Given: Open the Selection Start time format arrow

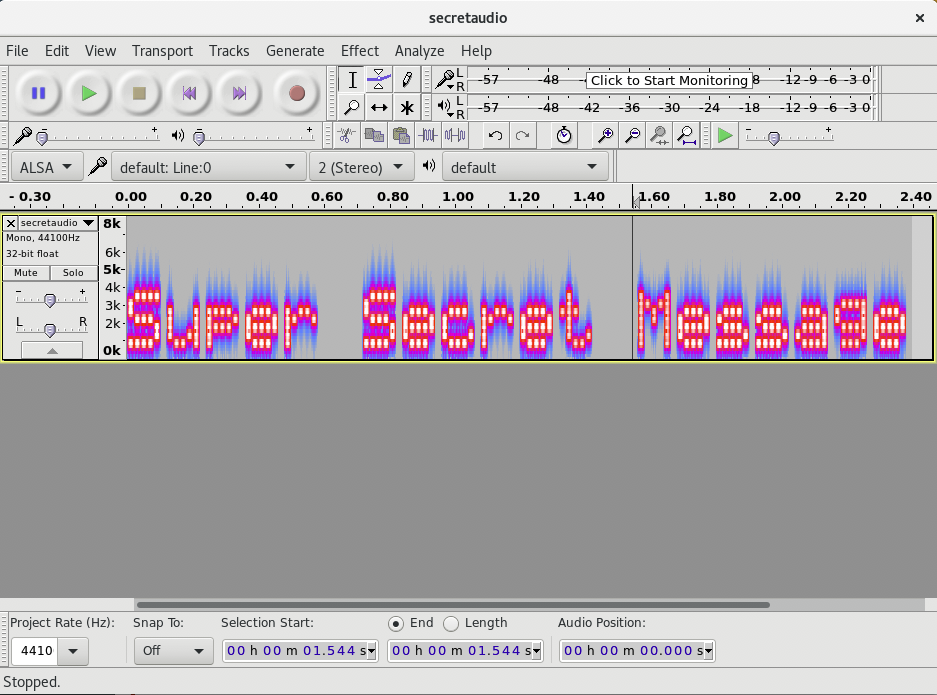Looking at the screenshot, I should tap(371, 651).
